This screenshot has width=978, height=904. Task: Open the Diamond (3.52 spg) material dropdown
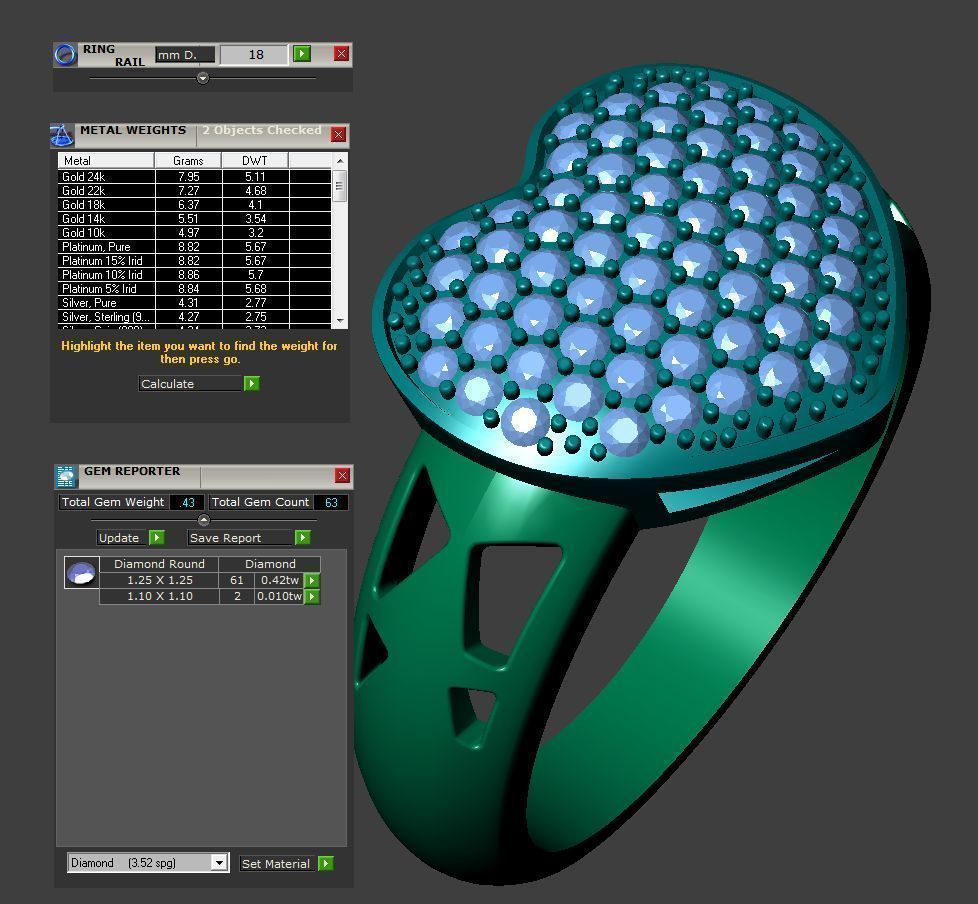coord(148,863)
